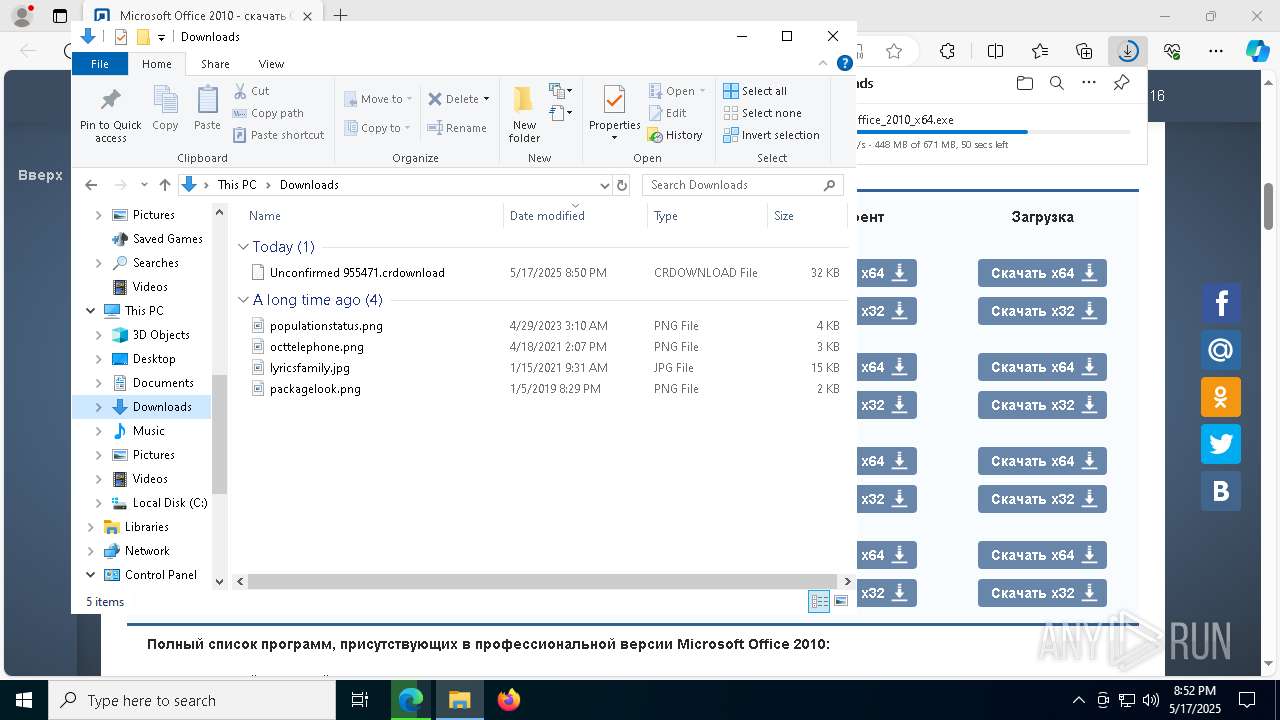1280x720 pixels.
Task: Click the Back arrow in Explorer
Action: click(91, 185)
